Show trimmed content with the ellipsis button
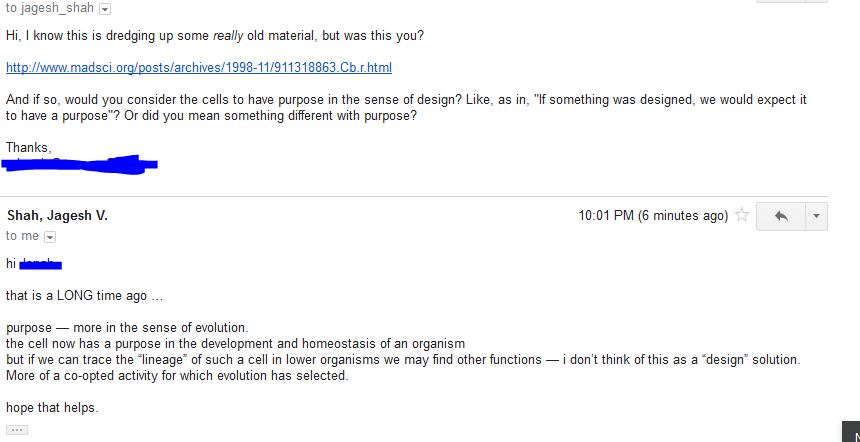Image resolution: width=860 pixels, height=442 pixels. 17,430
